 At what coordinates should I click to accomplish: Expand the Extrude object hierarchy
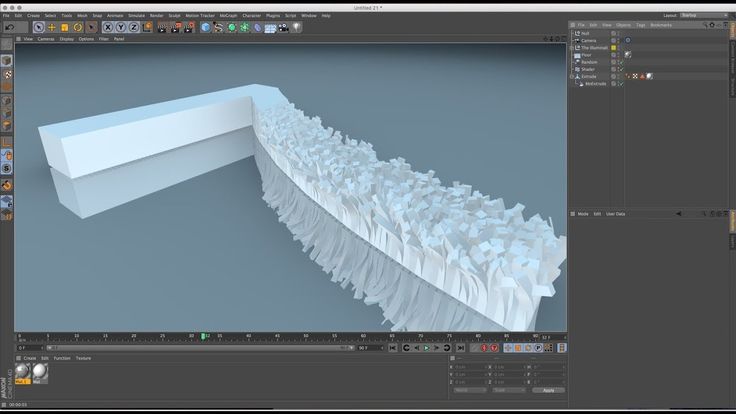(x=572, y=77)
